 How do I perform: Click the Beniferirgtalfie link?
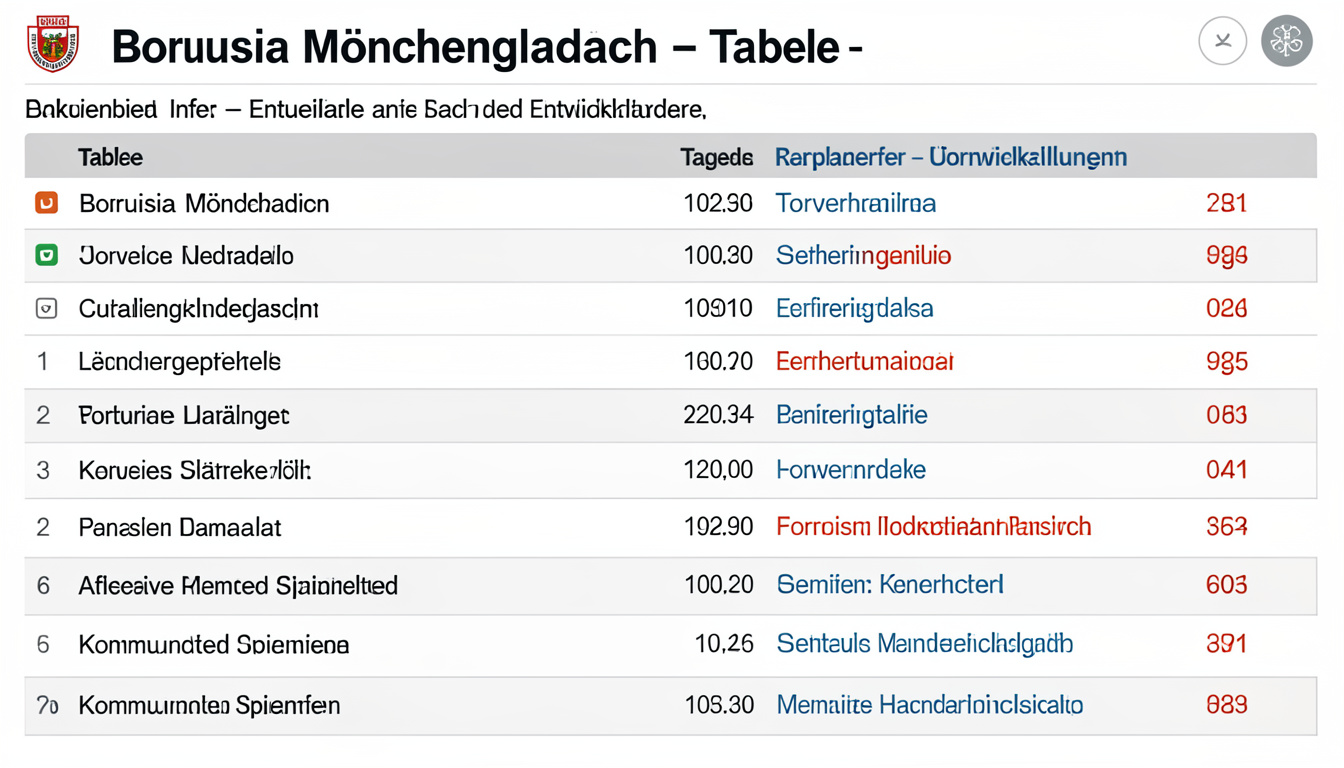tap(852, 414)
